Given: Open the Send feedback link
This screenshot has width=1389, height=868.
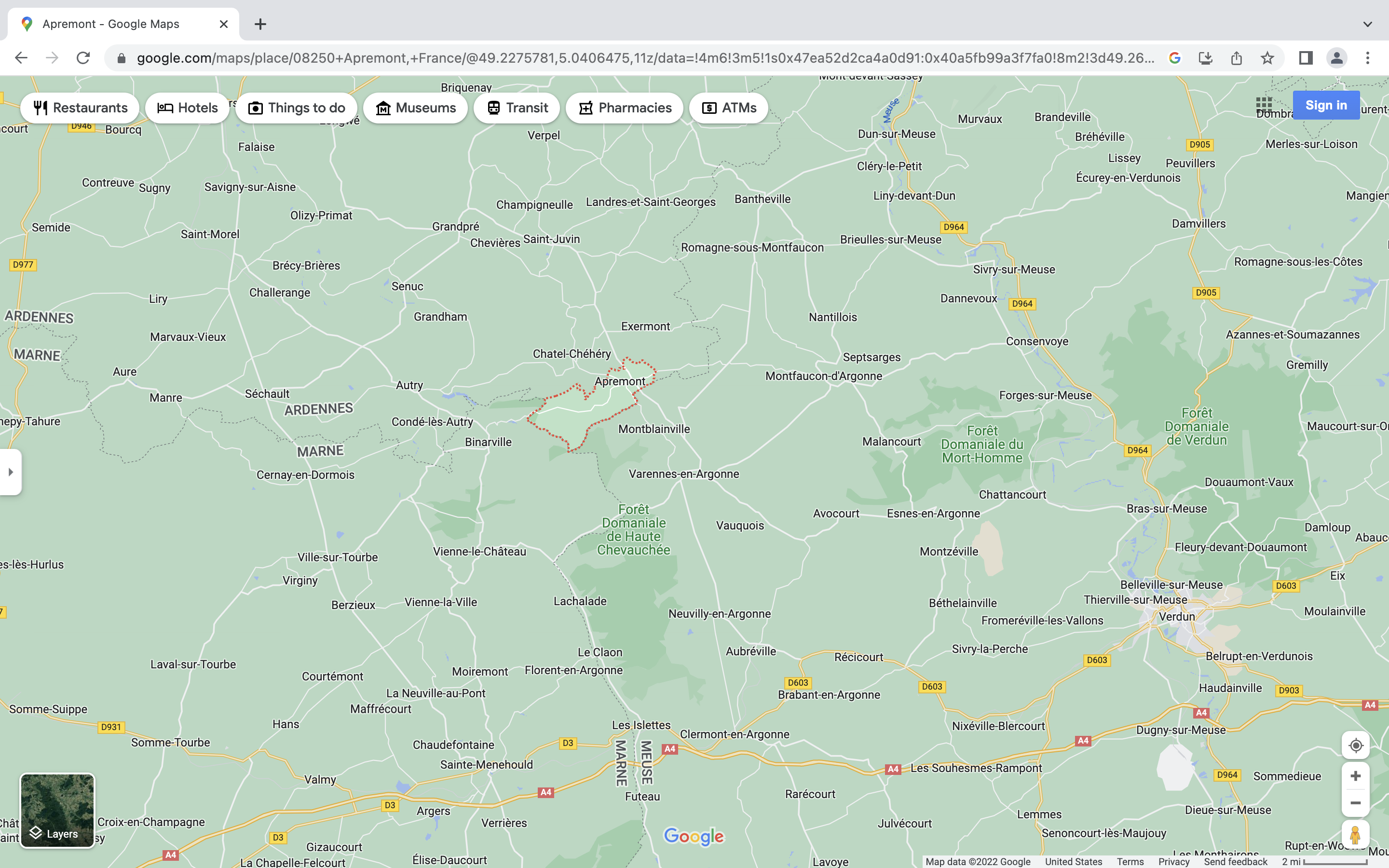Looking at the screenshot, I should point(1235,862).
